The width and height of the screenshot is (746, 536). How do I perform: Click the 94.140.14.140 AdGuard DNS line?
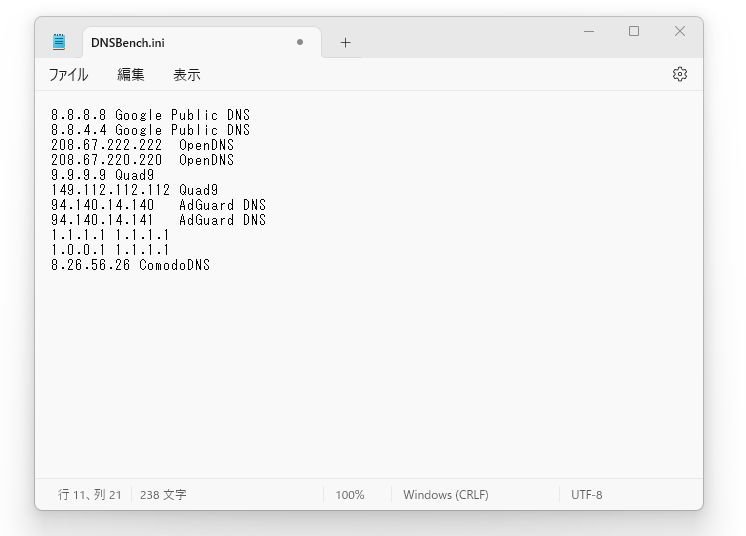click(x=158, y=205)
